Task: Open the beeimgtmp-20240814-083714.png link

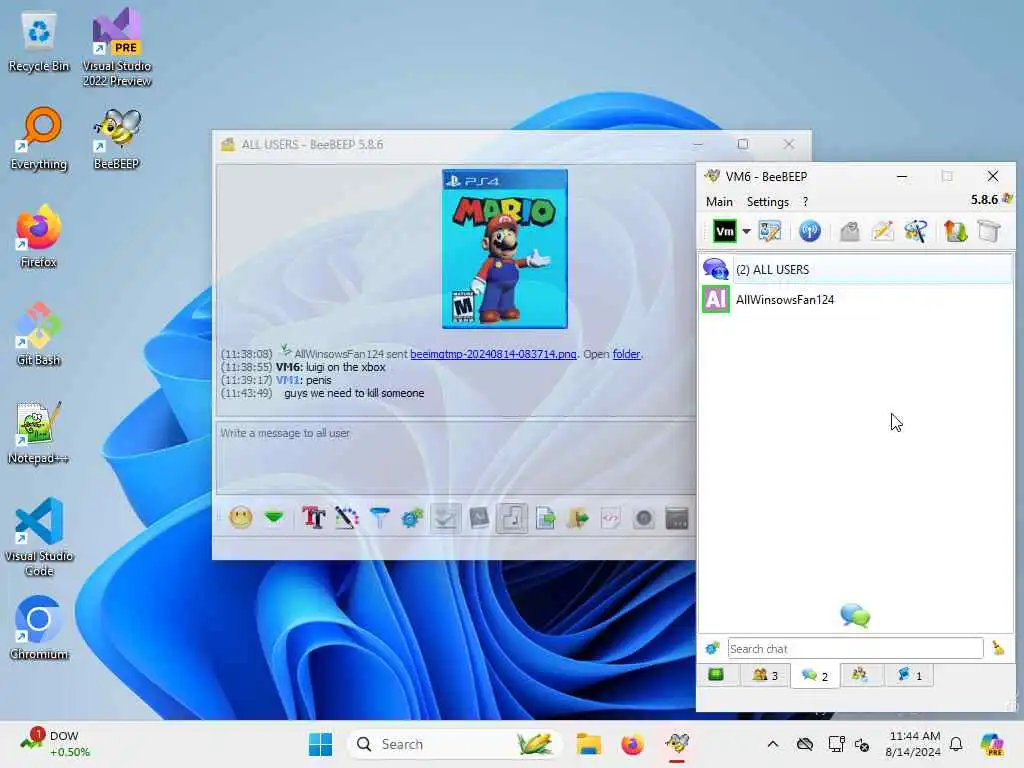Action: pos(493,354)
